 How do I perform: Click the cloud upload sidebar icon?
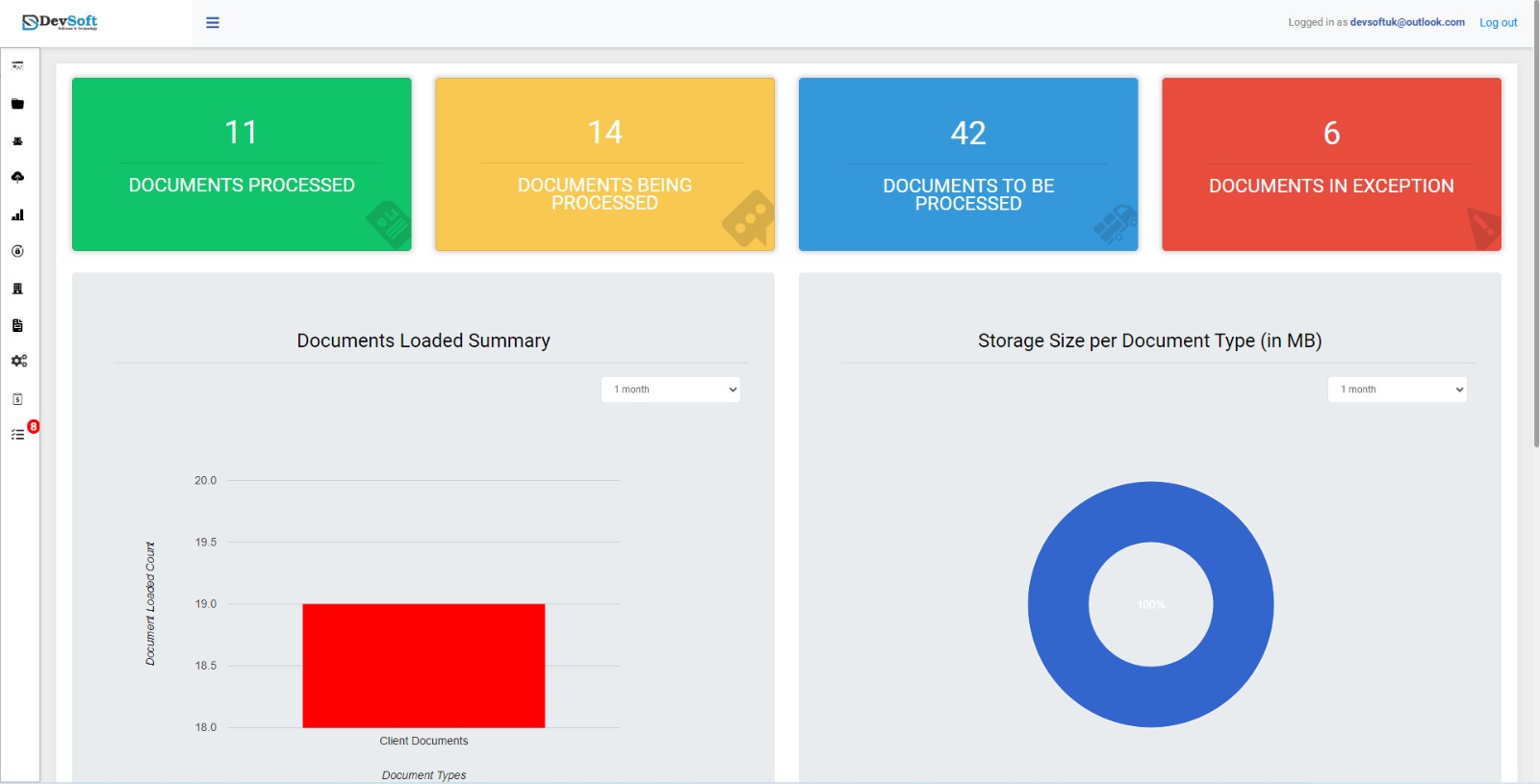(x=17, y=177)
